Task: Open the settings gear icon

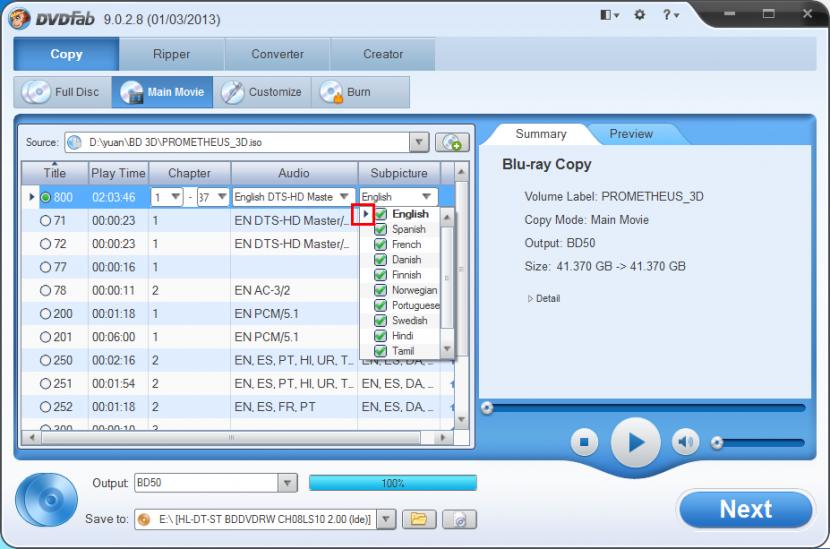Action: coord(639,15)
